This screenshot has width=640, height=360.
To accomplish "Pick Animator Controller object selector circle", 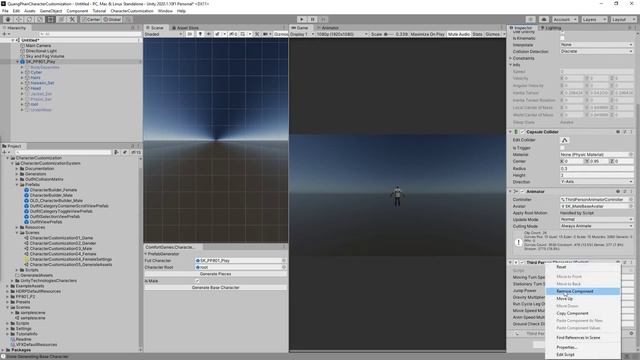I will 631,200.
